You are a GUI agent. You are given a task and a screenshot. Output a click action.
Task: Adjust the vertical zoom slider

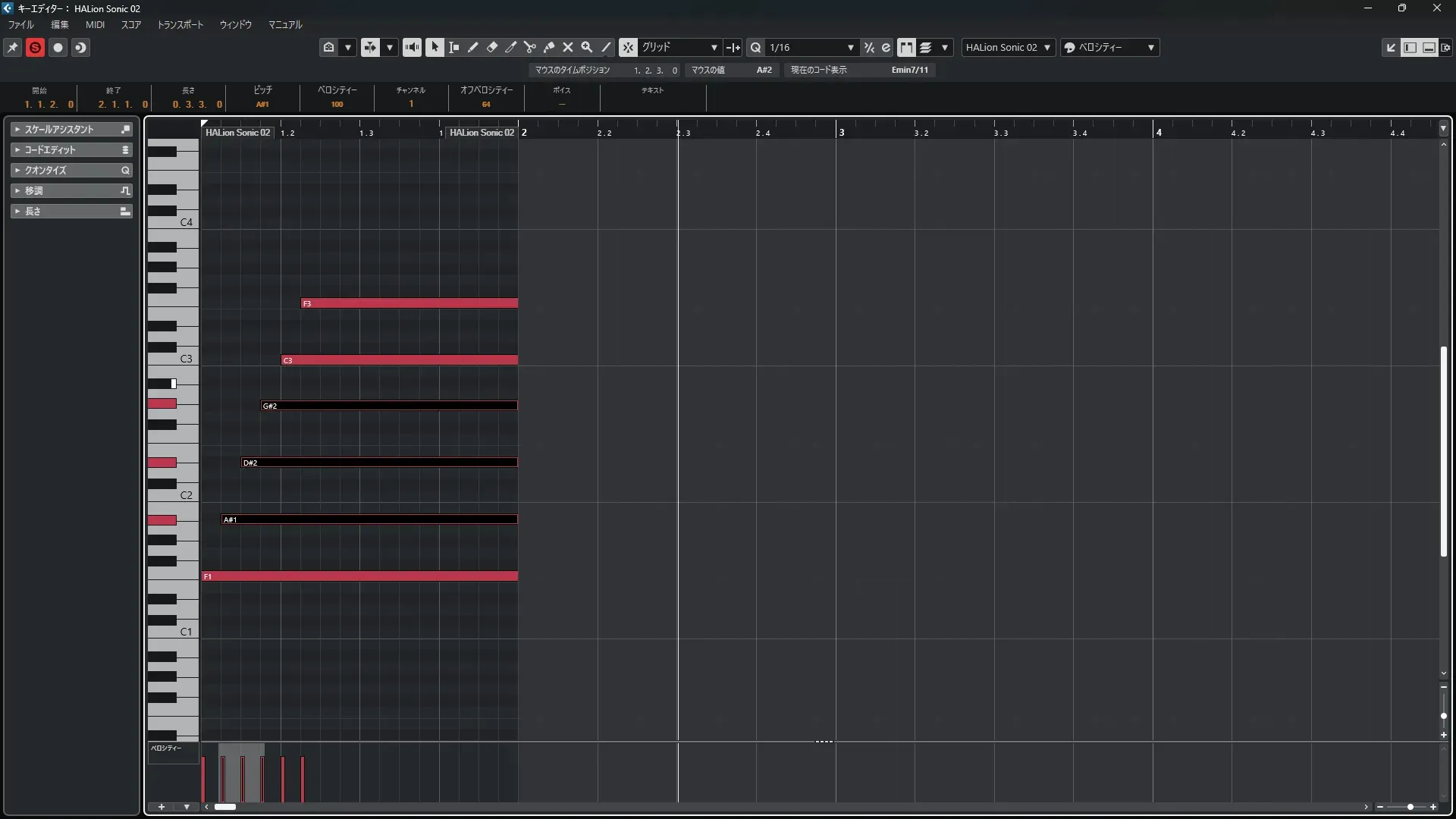pyautogui.click(x=1443, y=716)
